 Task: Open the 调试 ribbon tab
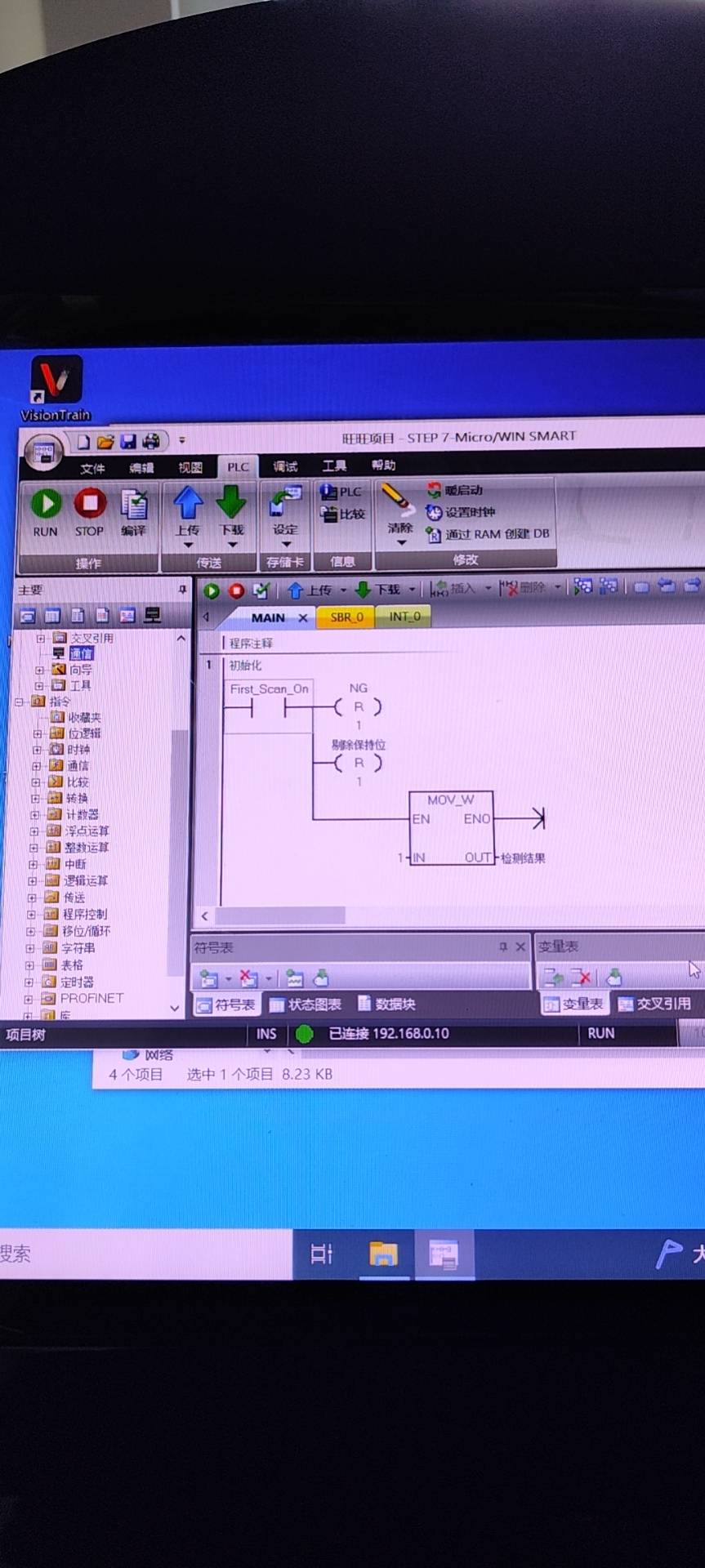pos(285,466)
